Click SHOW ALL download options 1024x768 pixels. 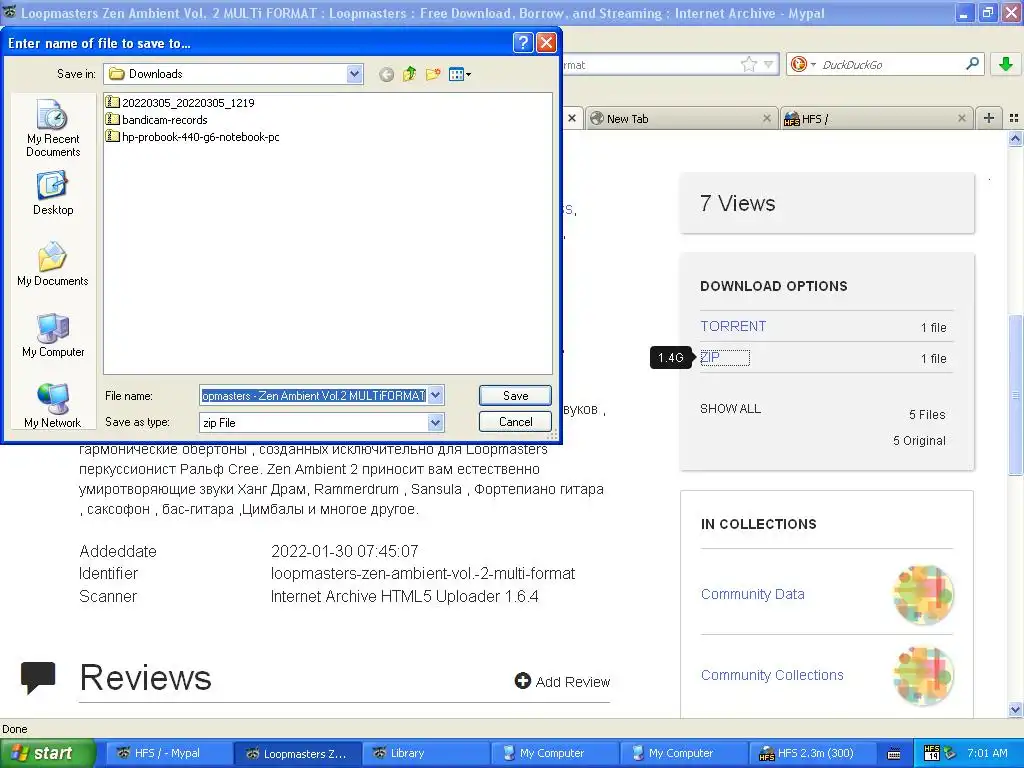pos(730,409)
